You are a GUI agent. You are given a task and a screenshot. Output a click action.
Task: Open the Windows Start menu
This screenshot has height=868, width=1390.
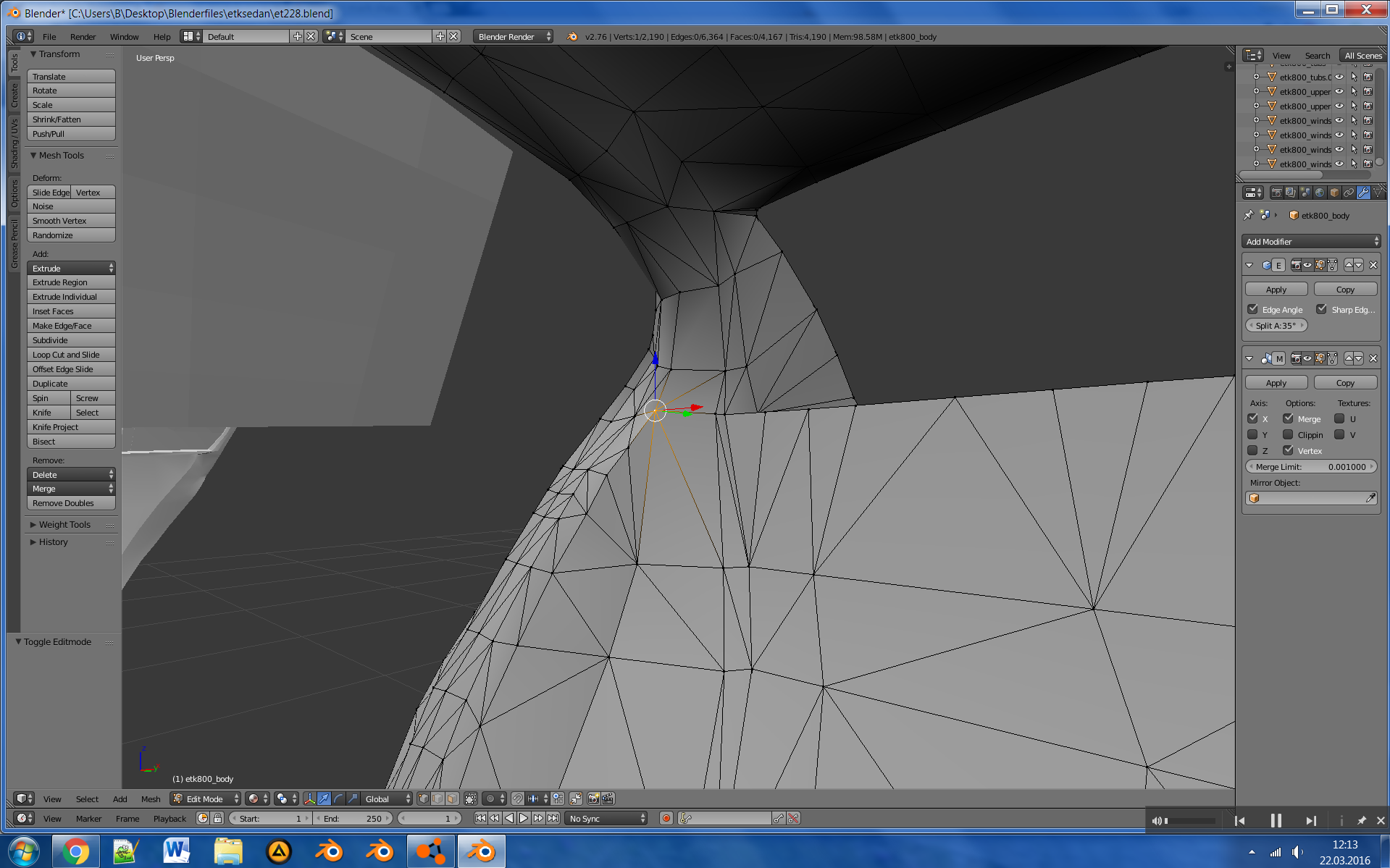24,852
